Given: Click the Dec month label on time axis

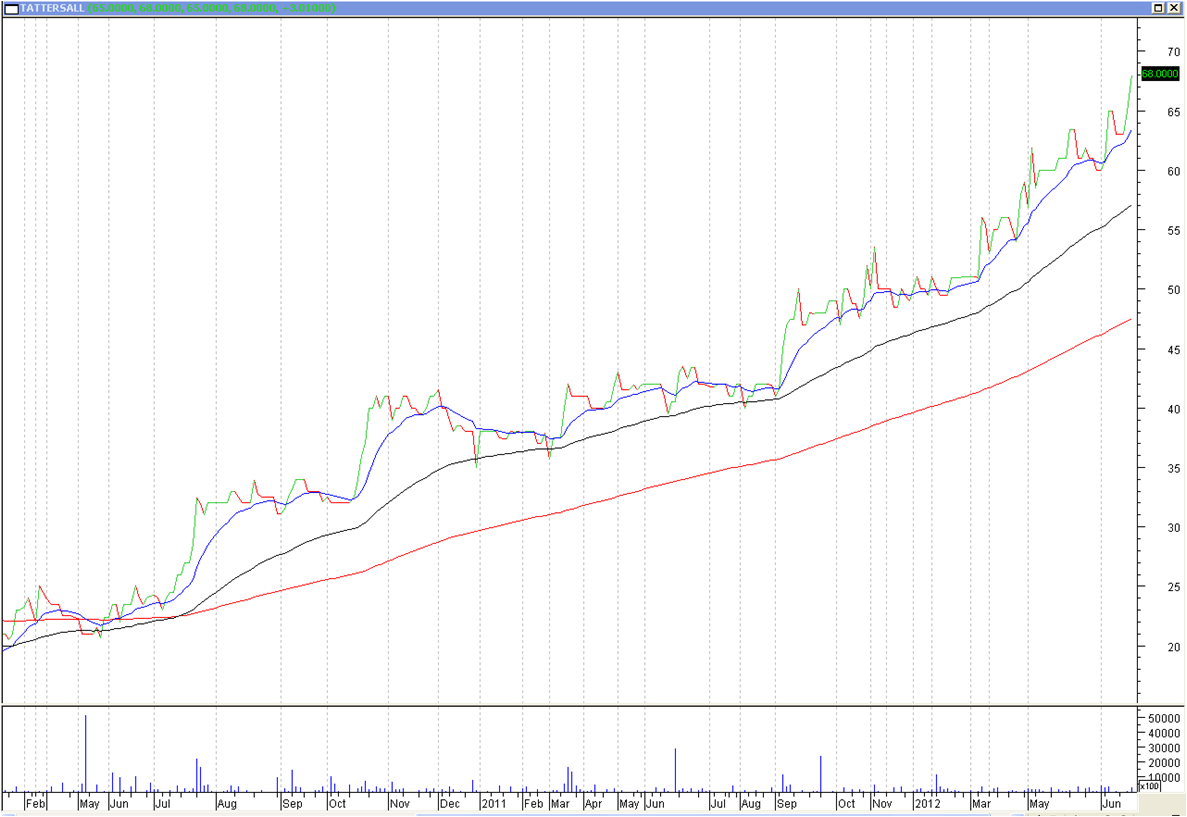Looking at the screenshot, I should pyautogui.click(x=450, y=803).
